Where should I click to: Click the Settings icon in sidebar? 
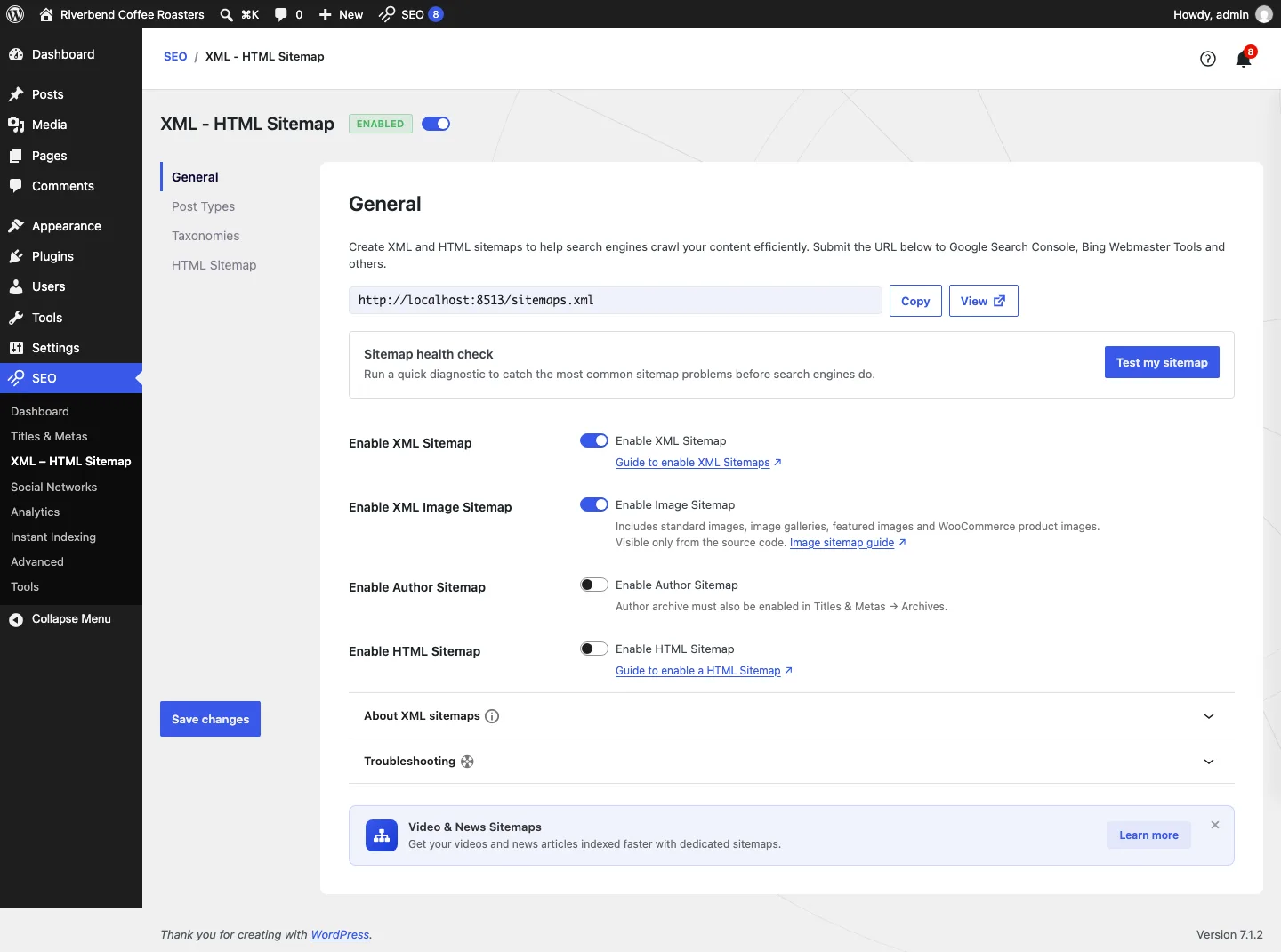[16, 348]
